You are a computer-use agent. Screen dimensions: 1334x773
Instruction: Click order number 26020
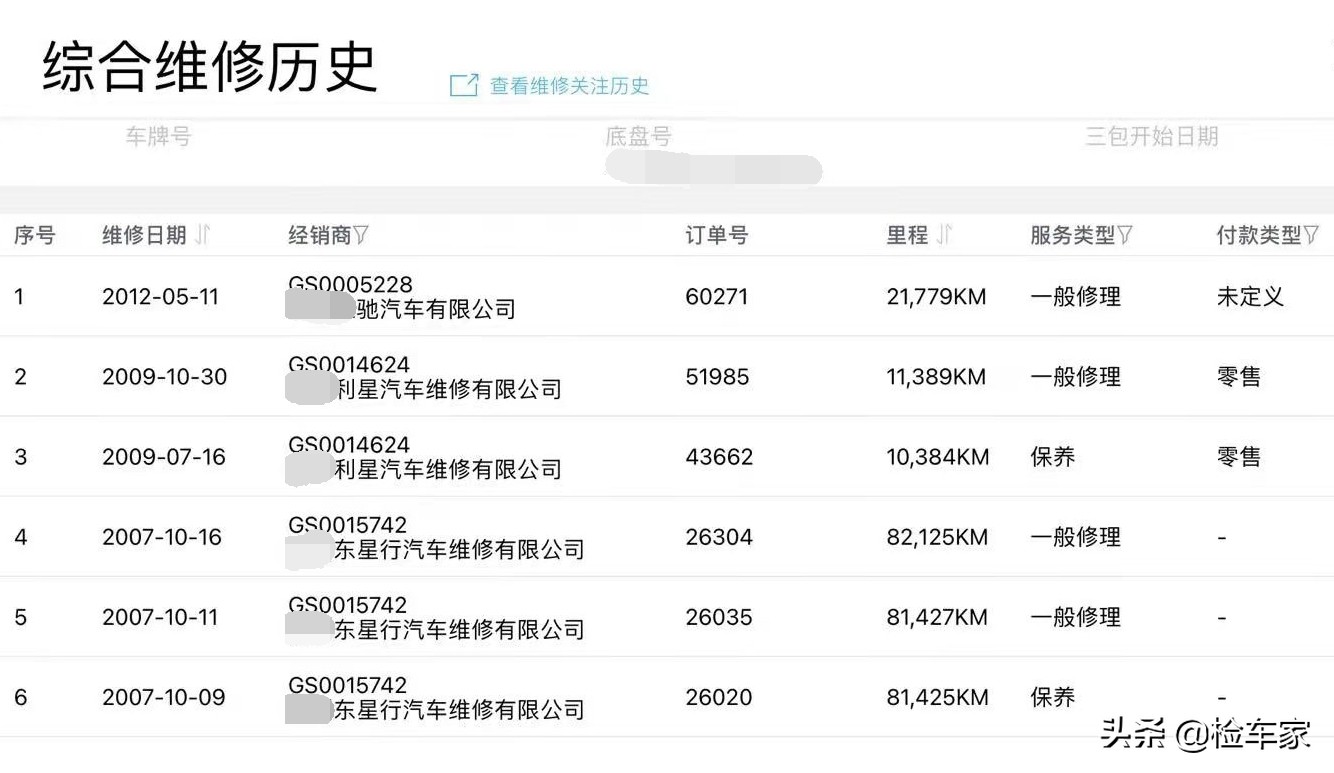point(719,697)
